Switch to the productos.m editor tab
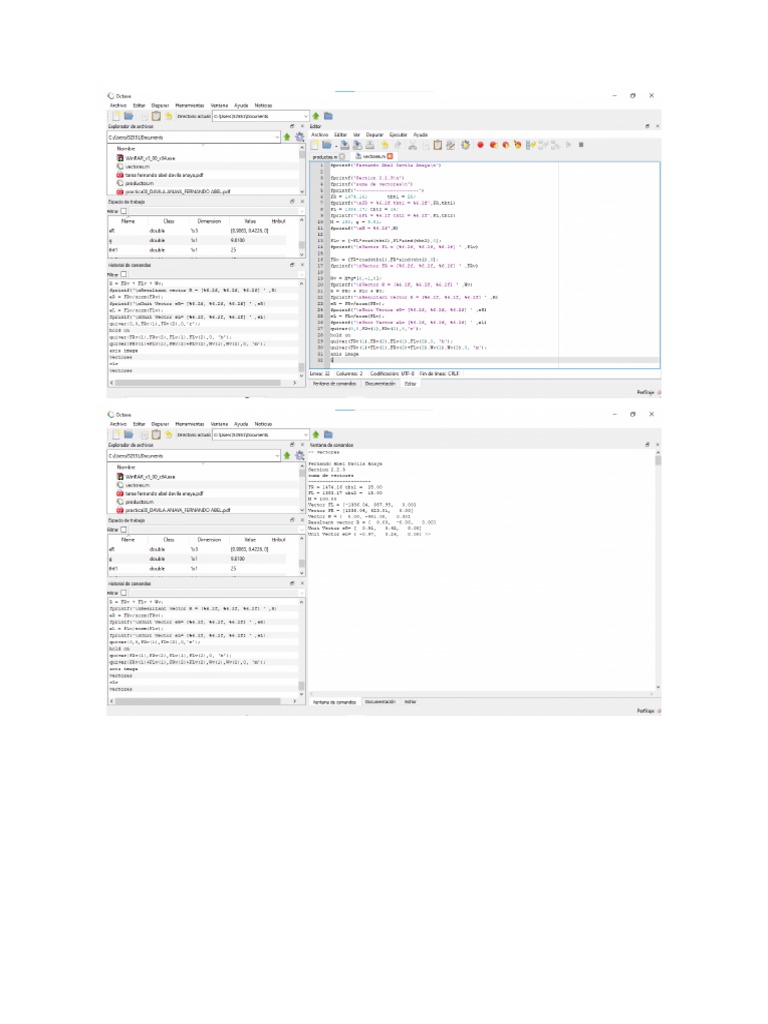Viewport: 768px width, 1024px height. point(325,157)
